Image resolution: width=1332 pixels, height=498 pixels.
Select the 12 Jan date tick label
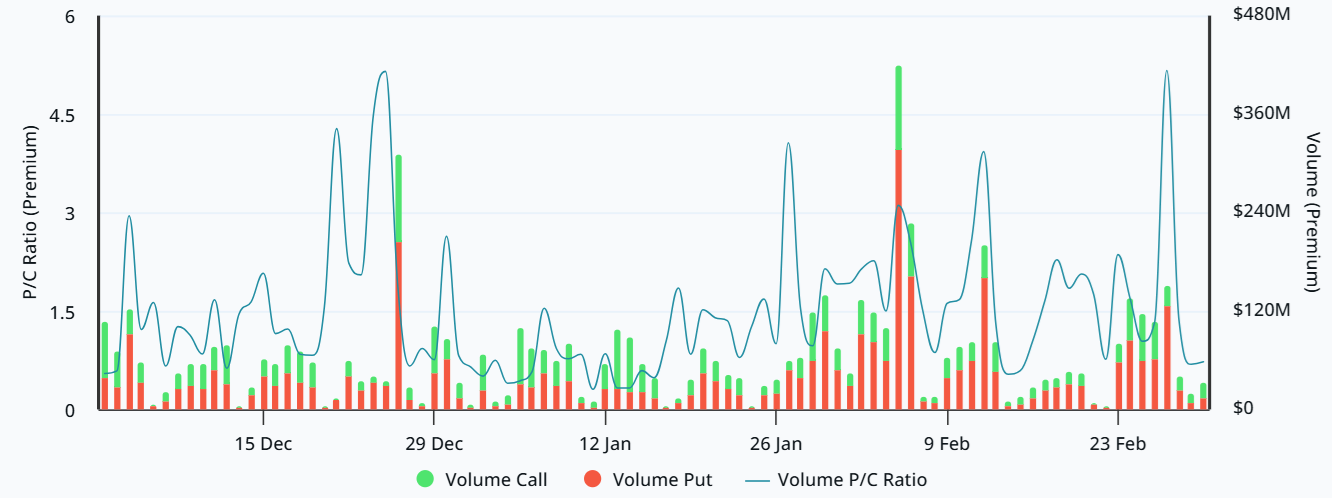605,443
